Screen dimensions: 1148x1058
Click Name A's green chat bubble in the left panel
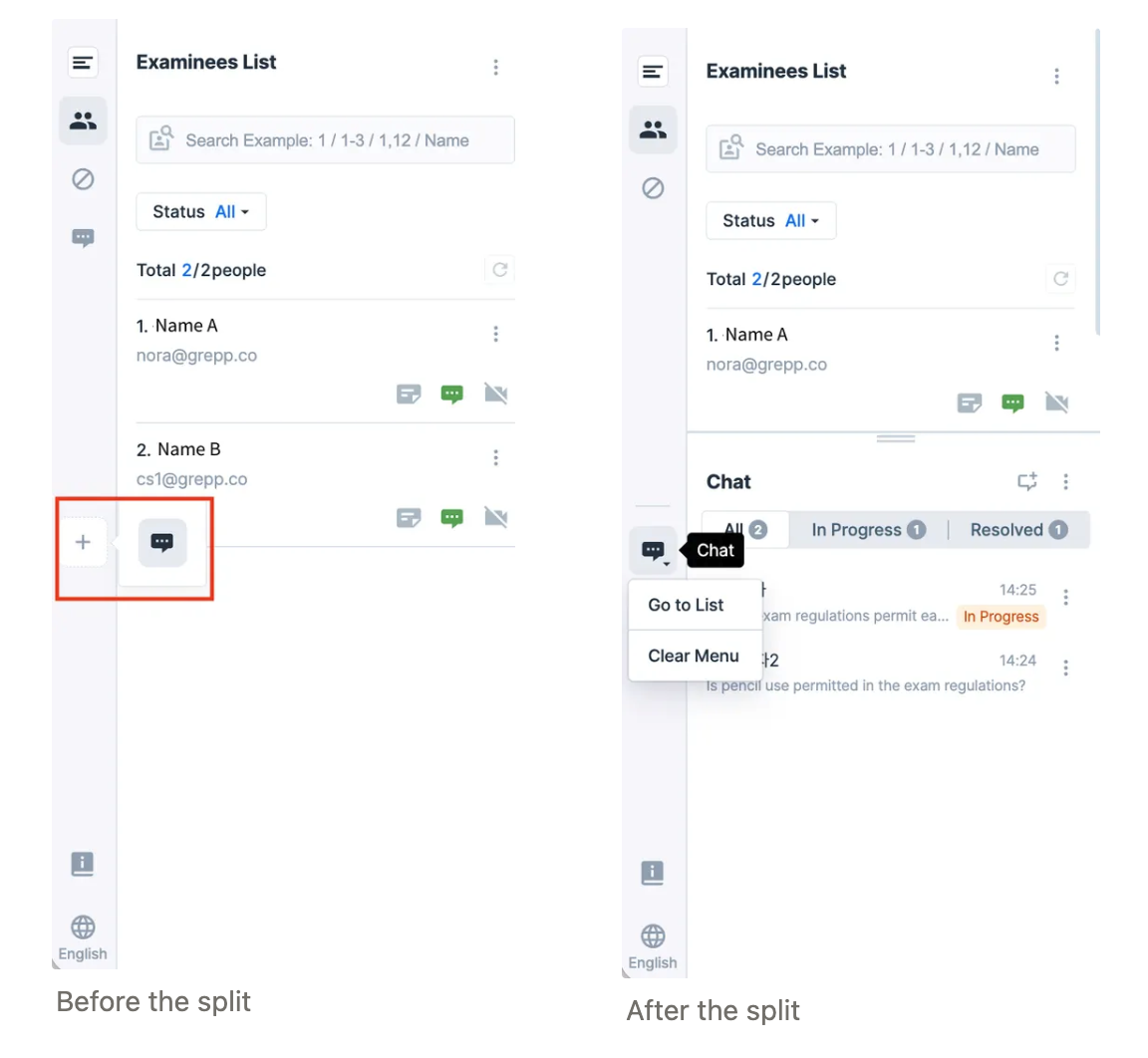pos(451,395)
